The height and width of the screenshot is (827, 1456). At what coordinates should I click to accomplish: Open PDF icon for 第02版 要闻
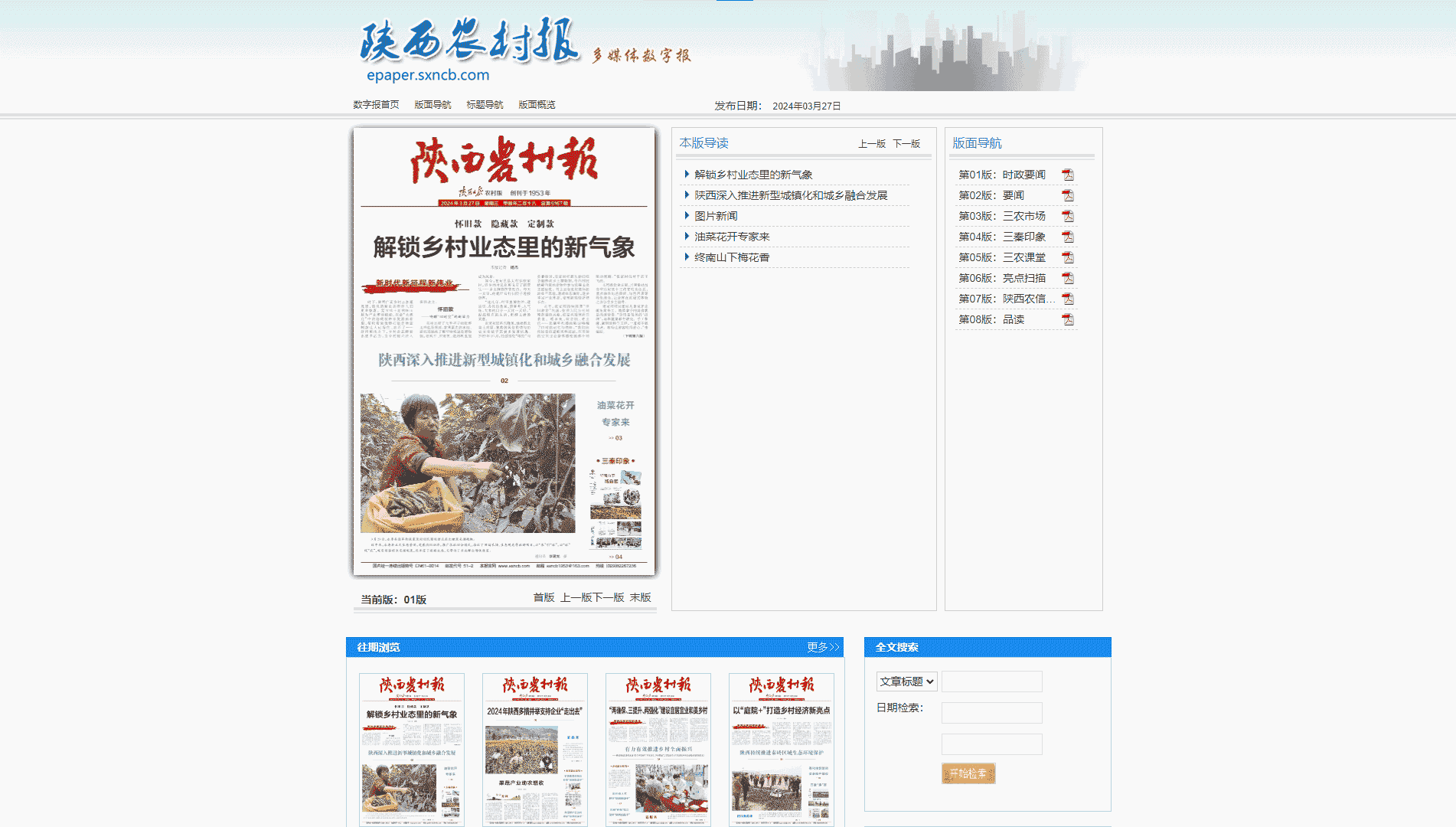[1067, 196]
